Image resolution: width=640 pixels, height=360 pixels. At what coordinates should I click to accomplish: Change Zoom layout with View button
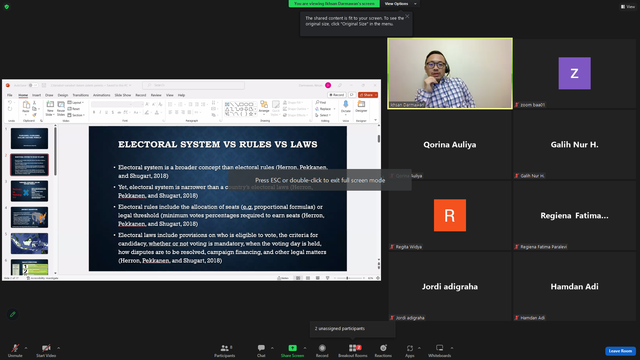[x=628, y=7]
